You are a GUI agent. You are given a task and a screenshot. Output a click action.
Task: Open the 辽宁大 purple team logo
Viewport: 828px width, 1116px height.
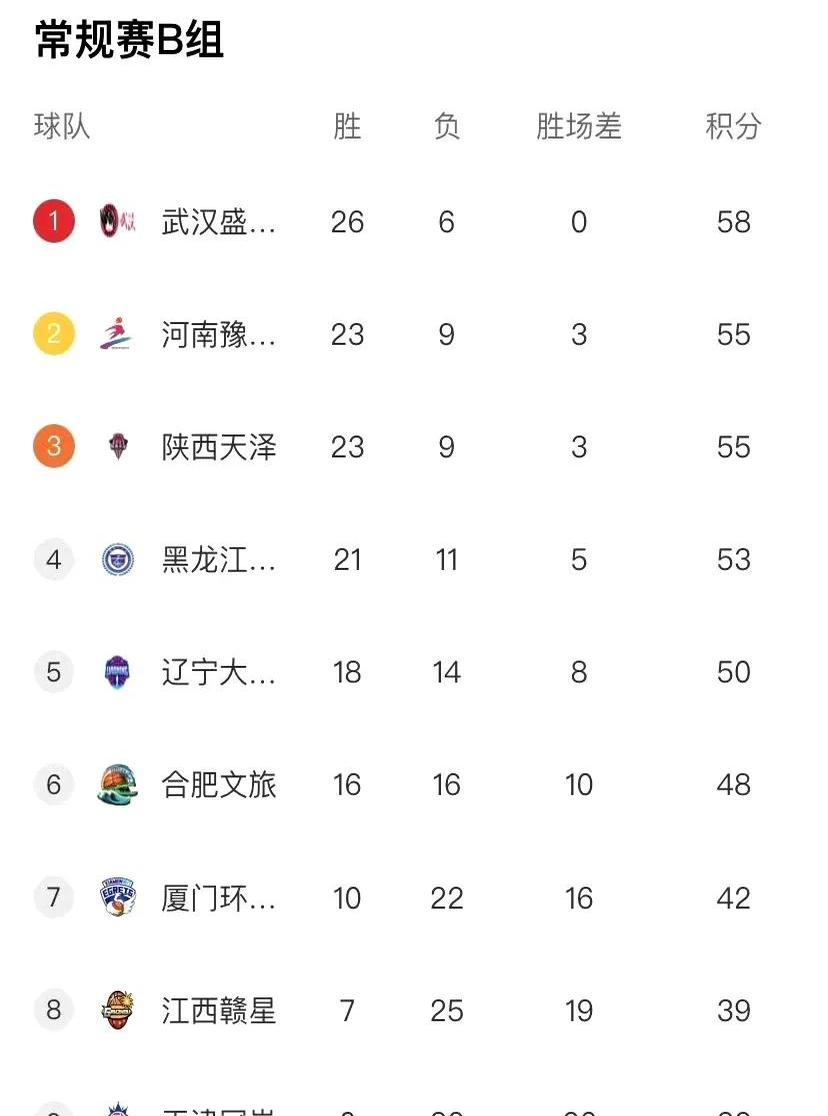[117, 671]
